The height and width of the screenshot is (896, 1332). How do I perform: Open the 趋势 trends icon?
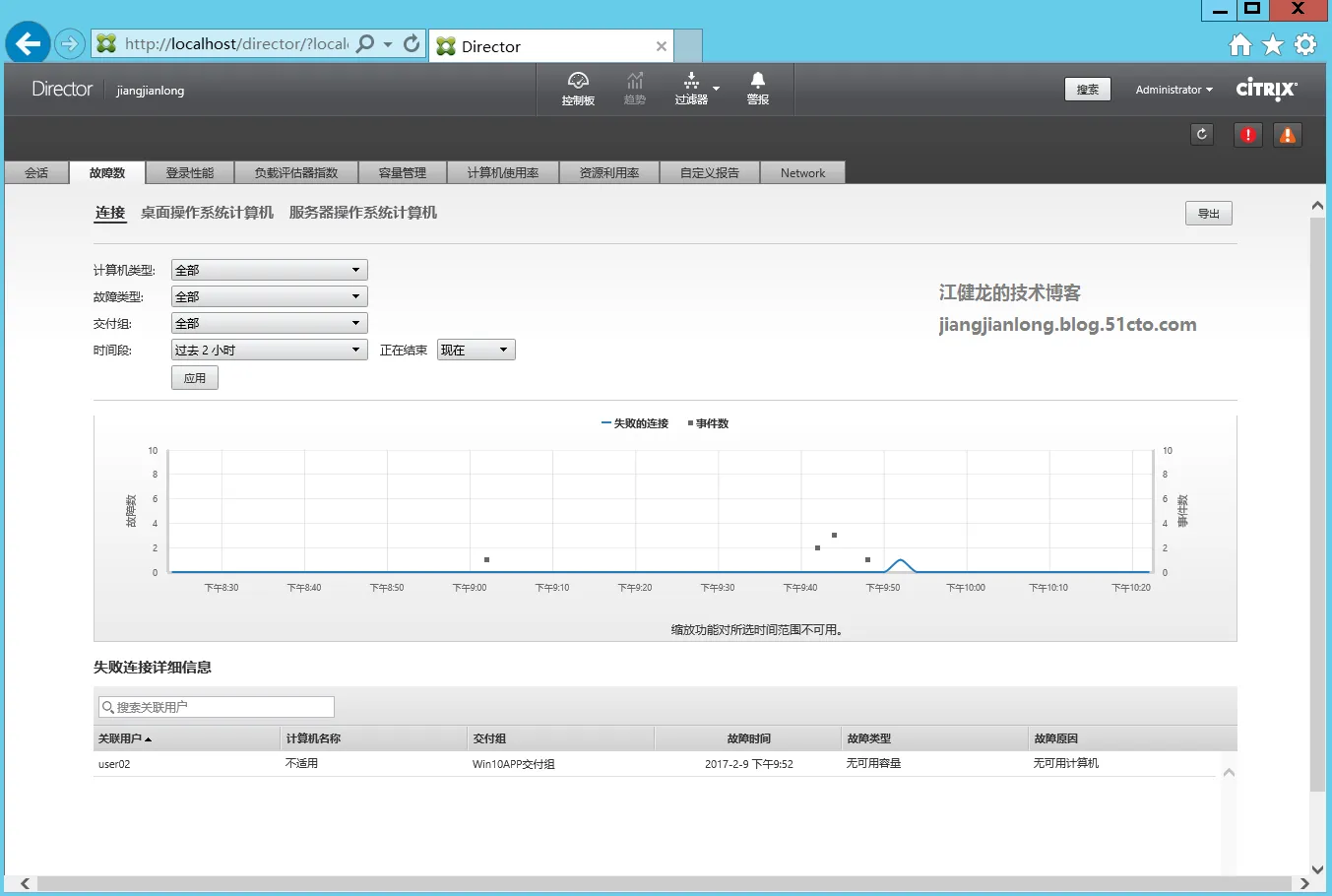click(x=635, y=89)
